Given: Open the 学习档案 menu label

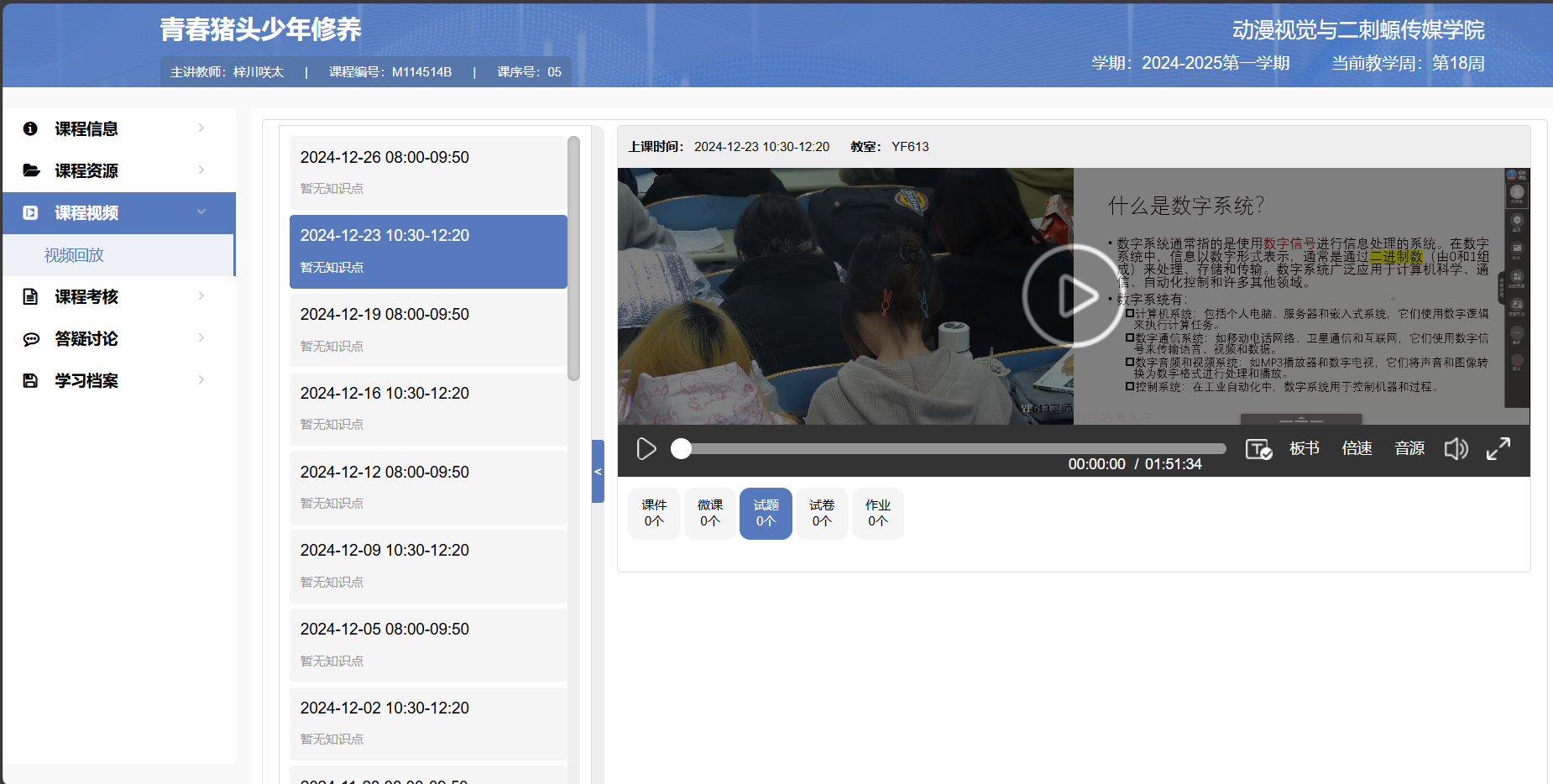Looking at the screenshot, I should coord(86,380).
